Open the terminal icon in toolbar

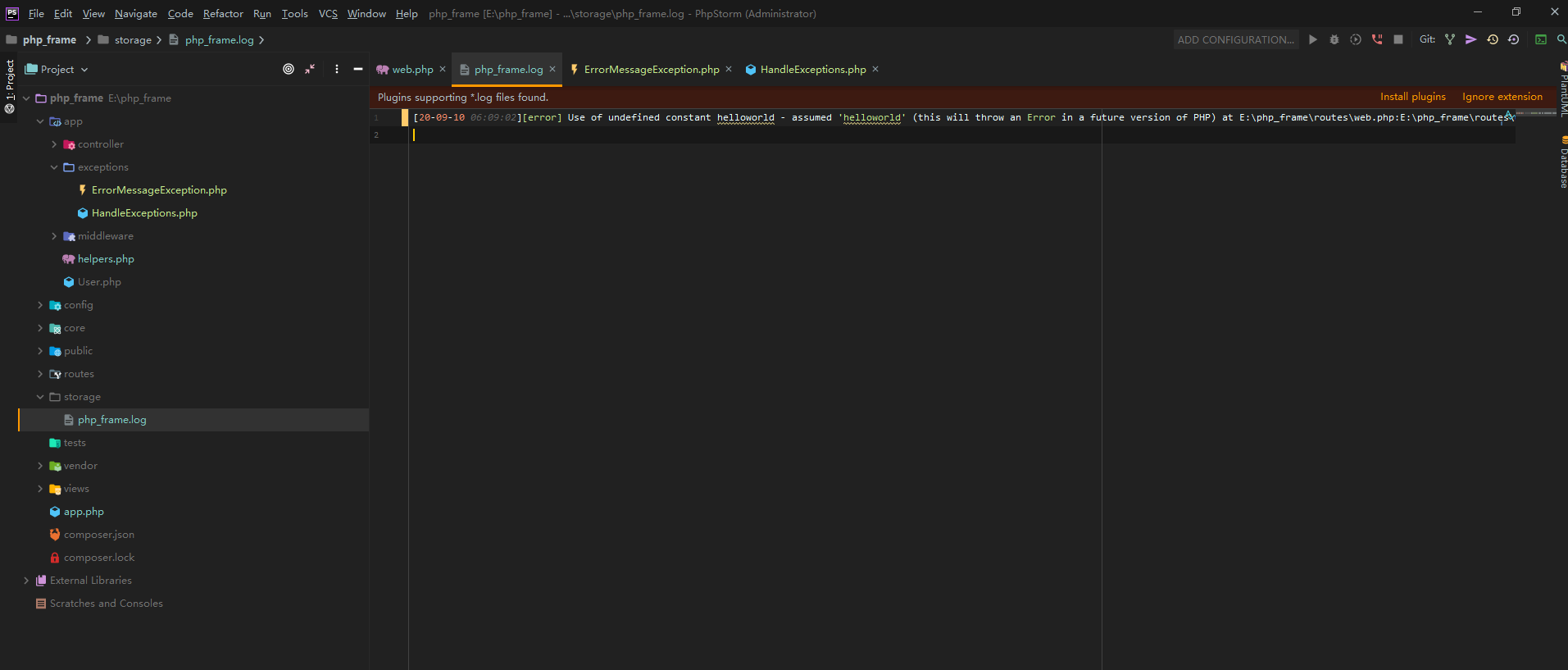(1541, 39)
